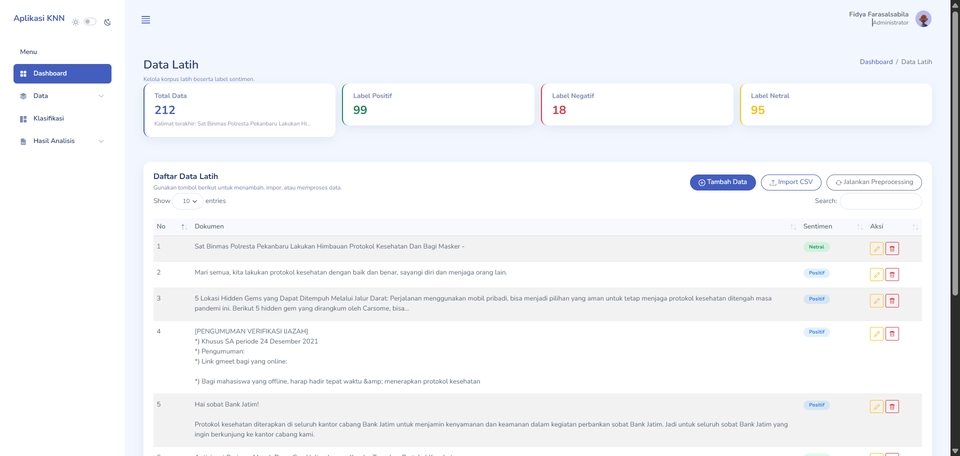This screenshot has width=960, height=456.
Task: Select Dashboard in the sidebar menu
Action: [62, 74]
